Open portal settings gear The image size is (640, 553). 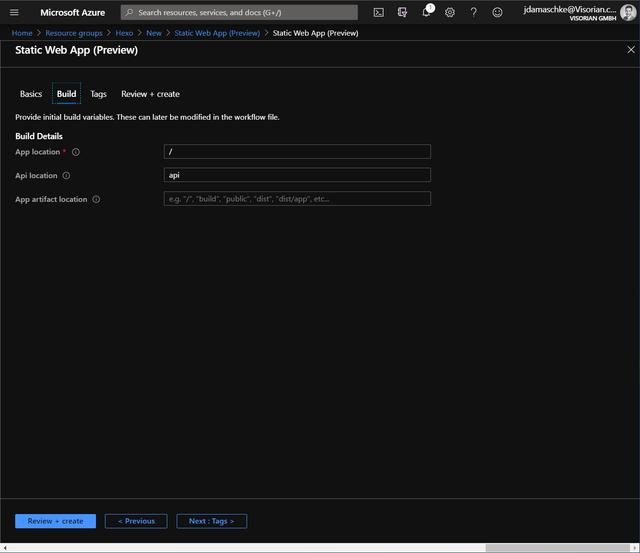point(450,13)
